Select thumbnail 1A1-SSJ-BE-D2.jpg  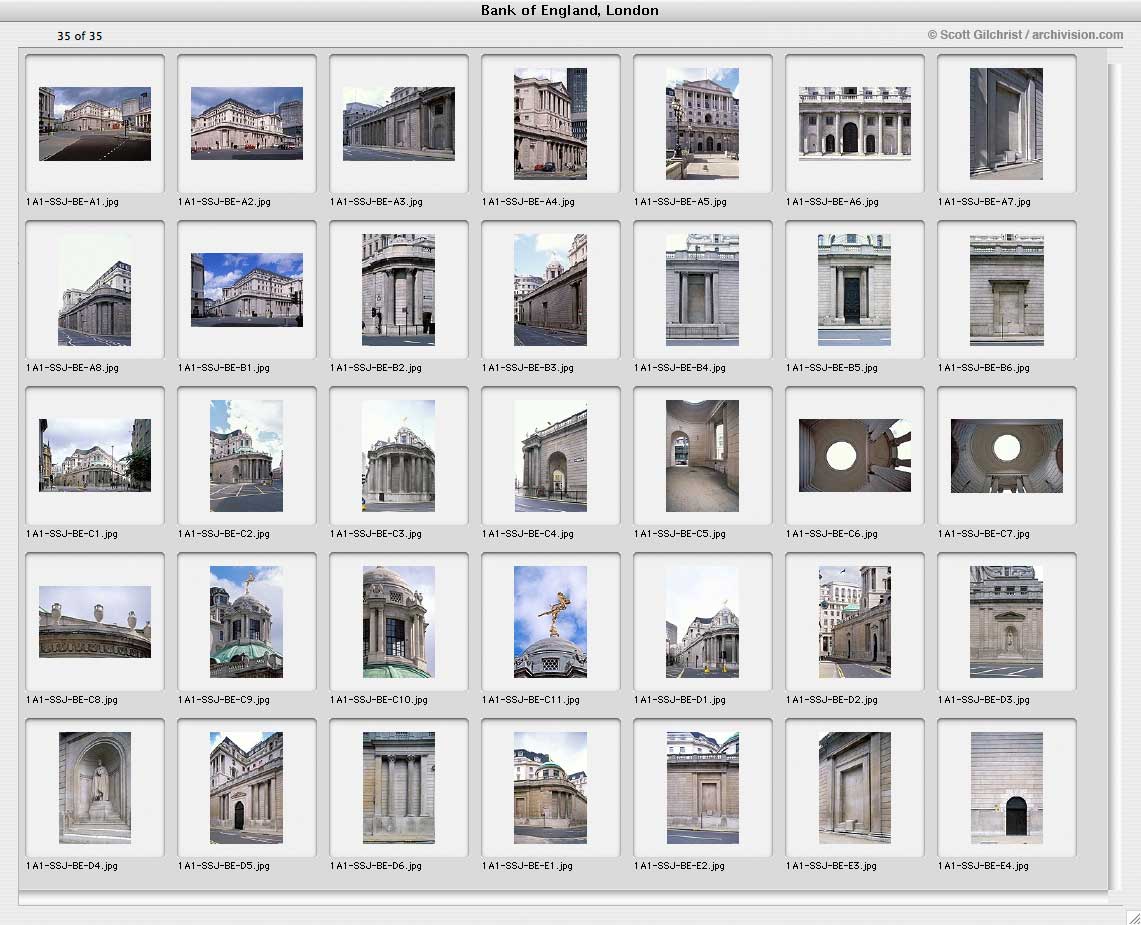coord(854,622)
